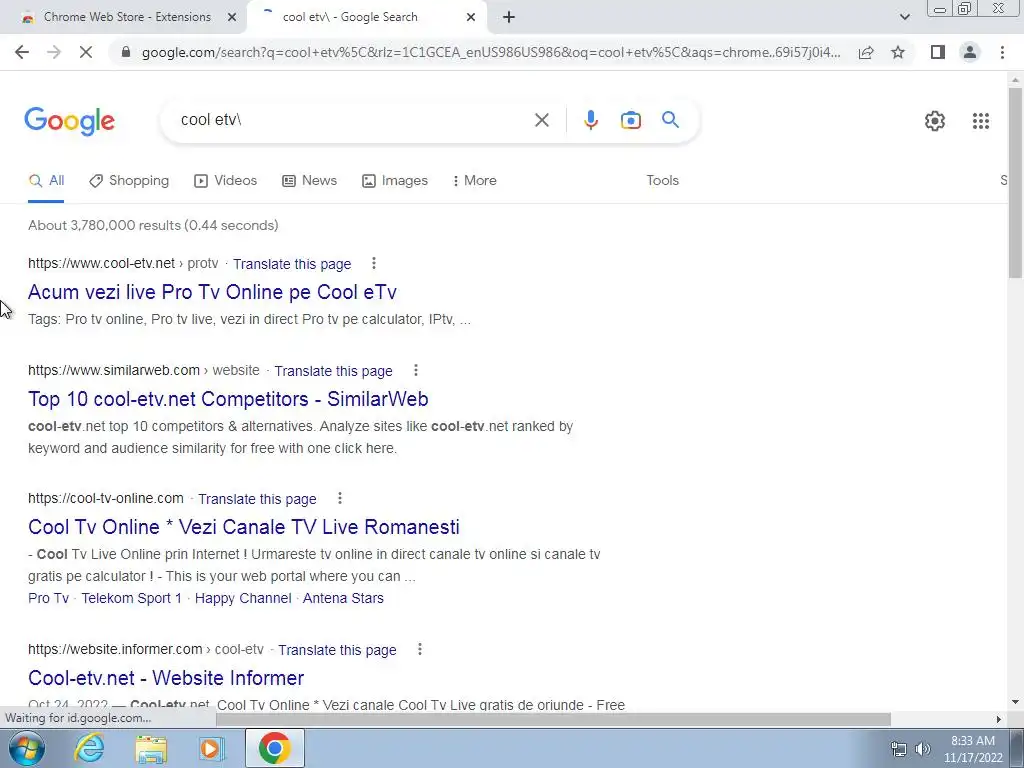Screen dimensions: 1024x768
Task: Translate the cool-etv.net protv page
Action: [292, 264]
